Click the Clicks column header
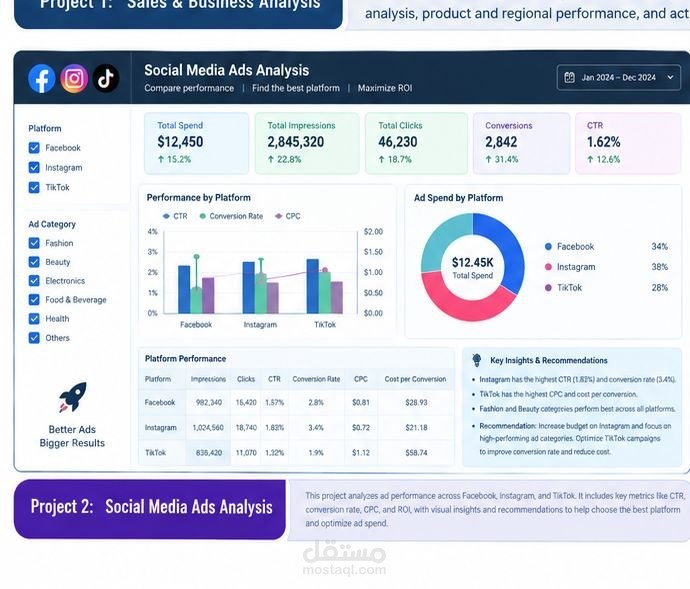 (x=246, y=379)
